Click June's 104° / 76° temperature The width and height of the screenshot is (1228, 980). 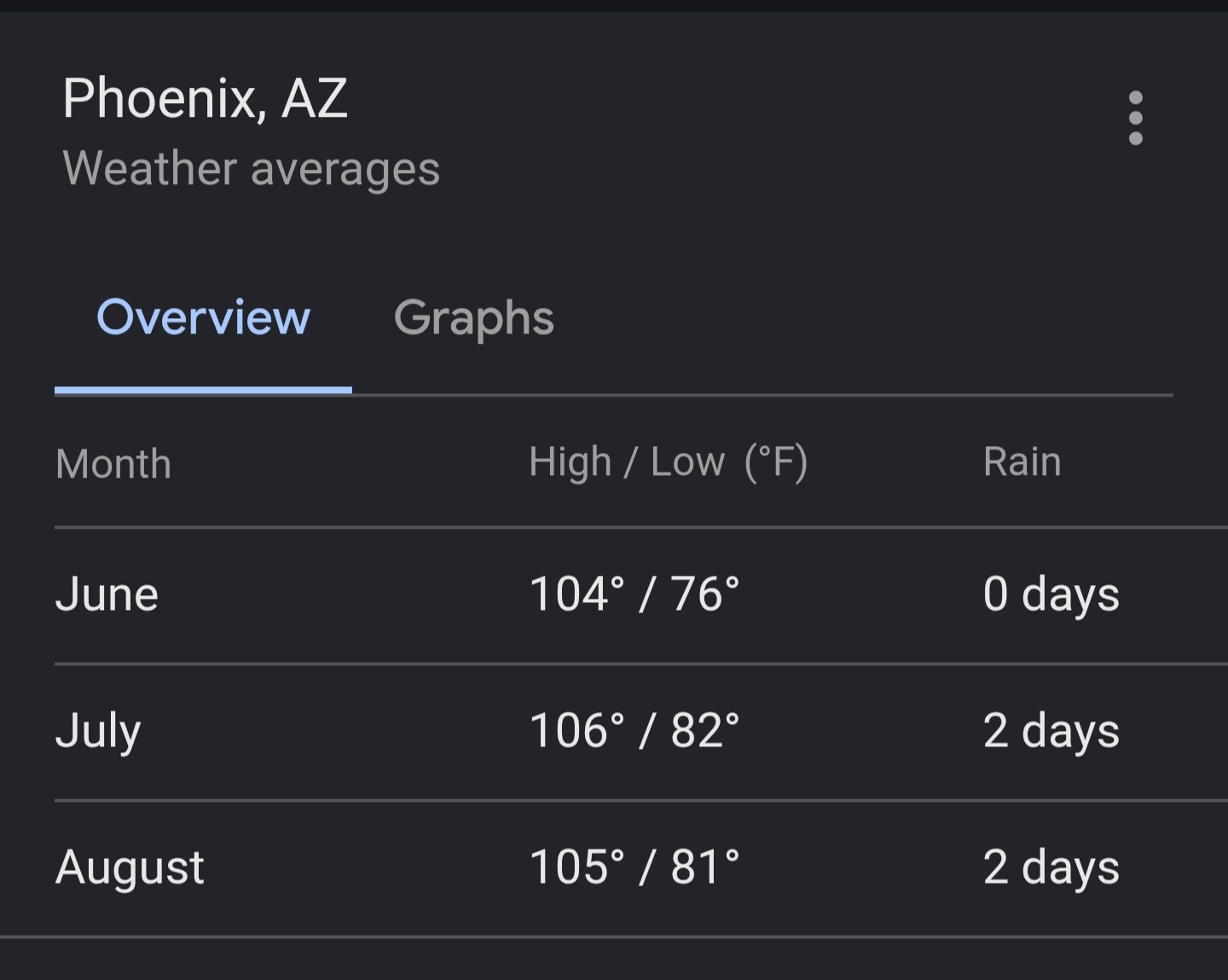(634, 594)
